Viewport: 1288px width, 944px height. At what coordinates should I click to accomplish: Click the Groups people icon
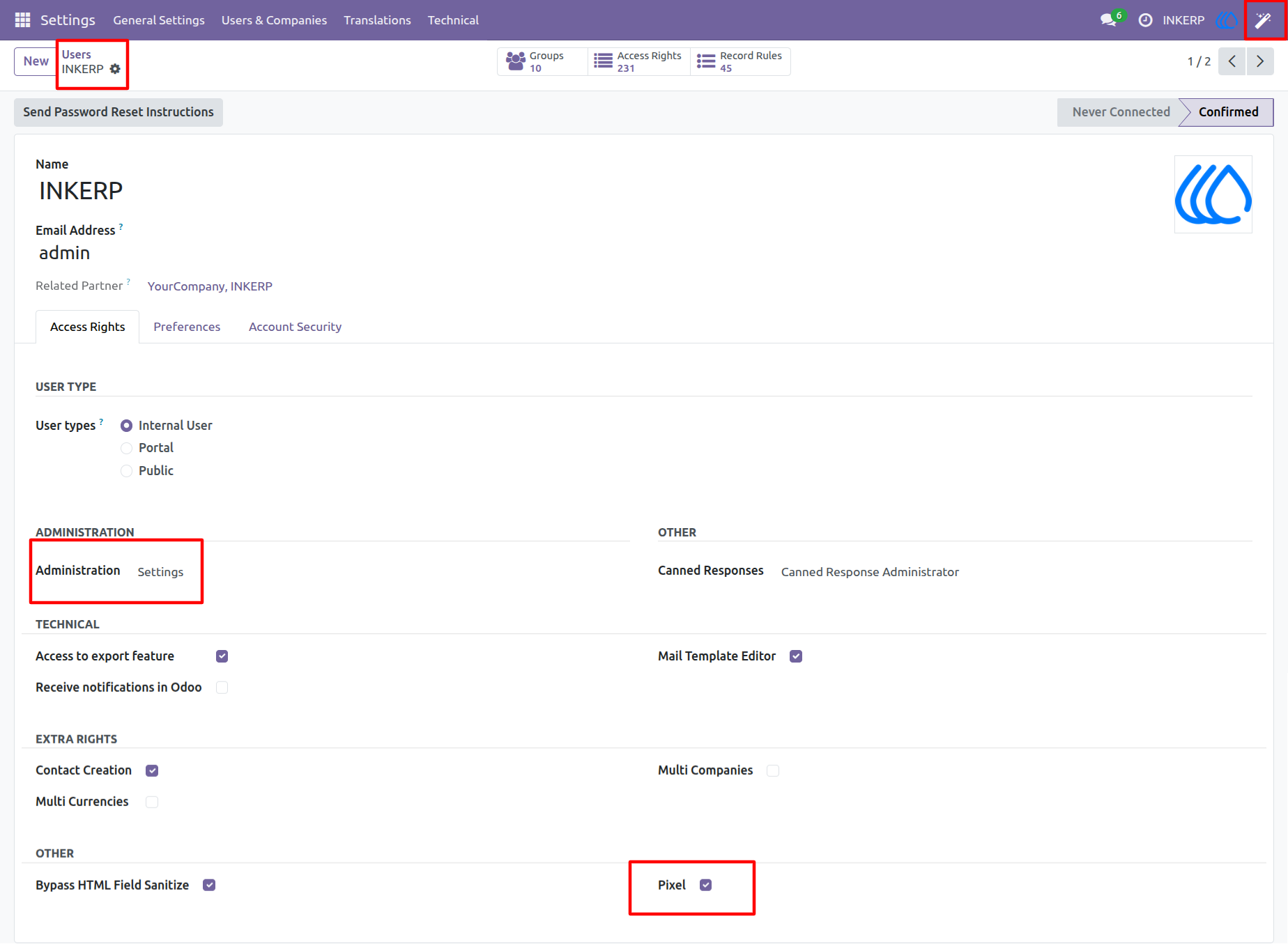[516, 61]
